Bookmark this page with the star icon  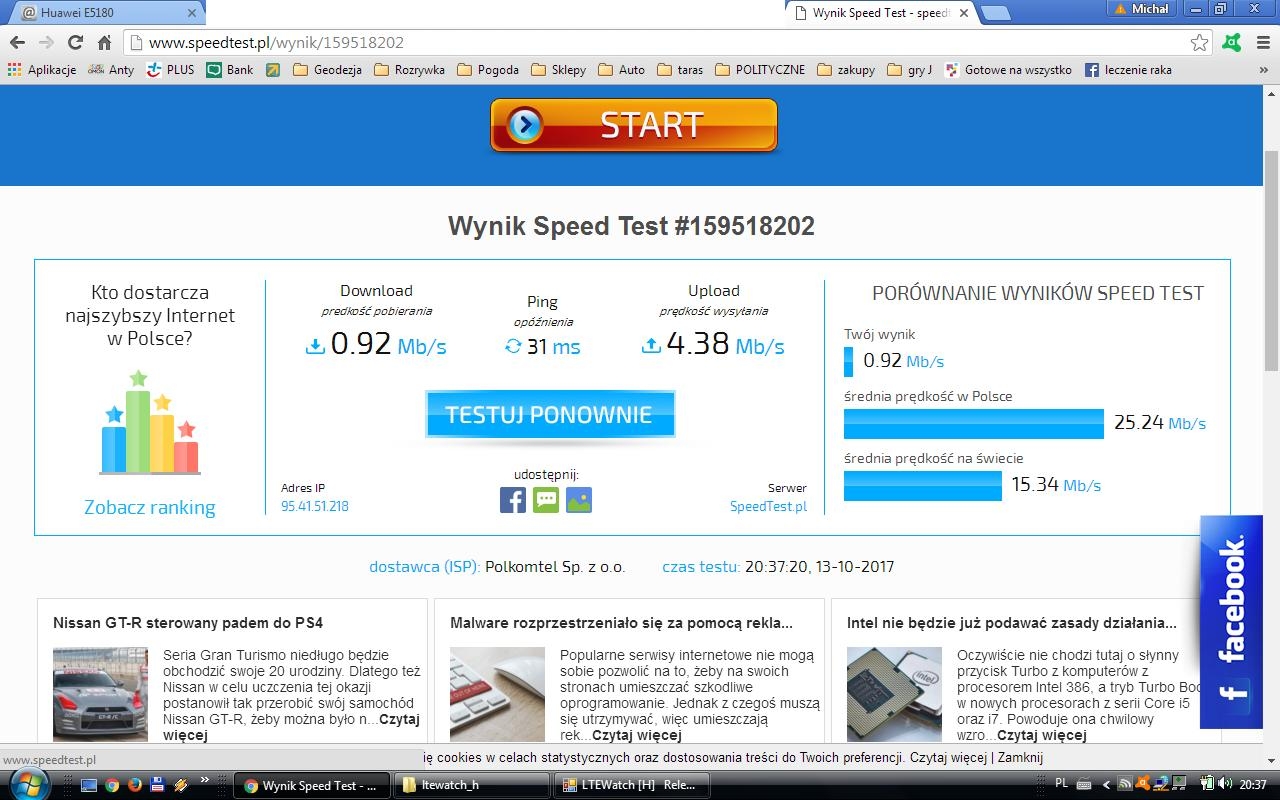[1199, 43]
